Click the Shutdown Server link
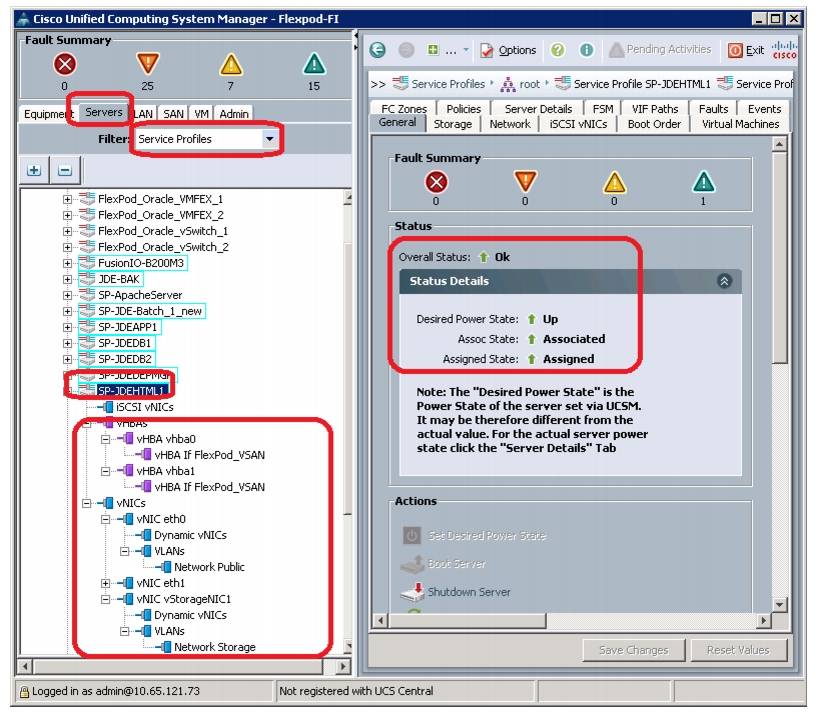 pos(469,592)
